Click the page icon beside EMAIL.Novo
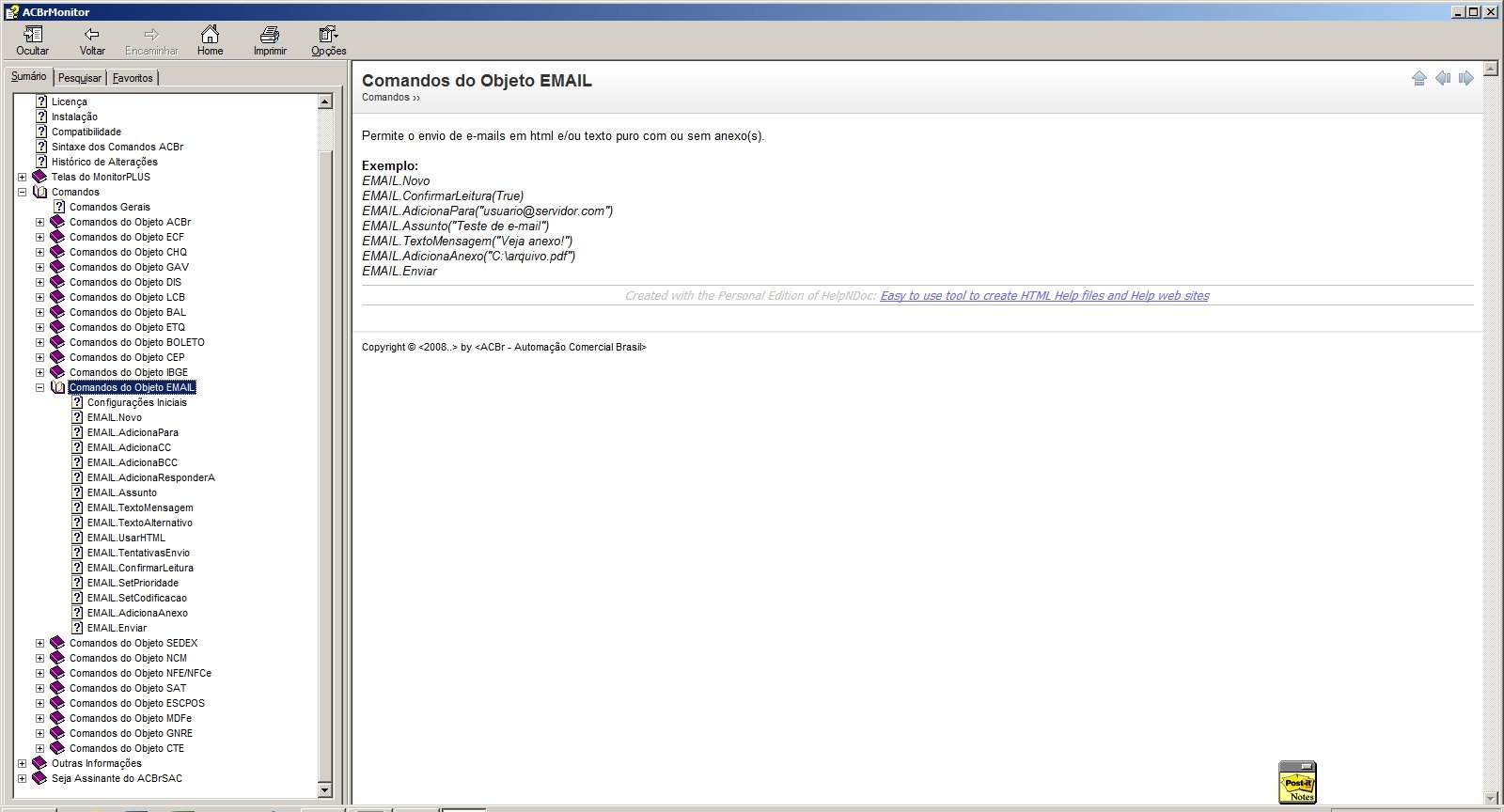The width and height of the screenshot is (1504, 812). click(x=78, y=417)
